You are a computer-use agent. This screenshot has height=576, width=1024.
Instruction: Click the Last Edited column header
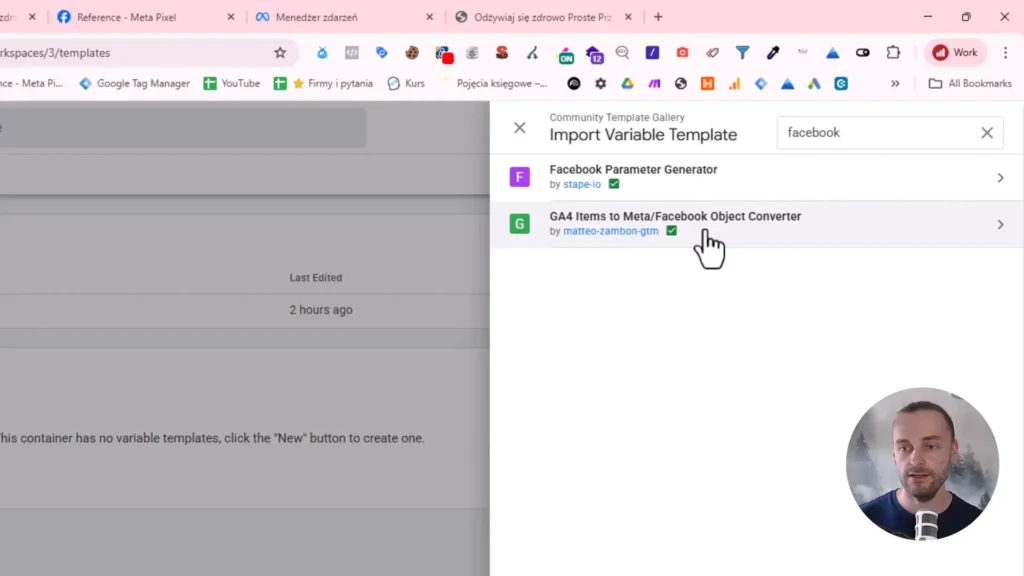point(315,278)
